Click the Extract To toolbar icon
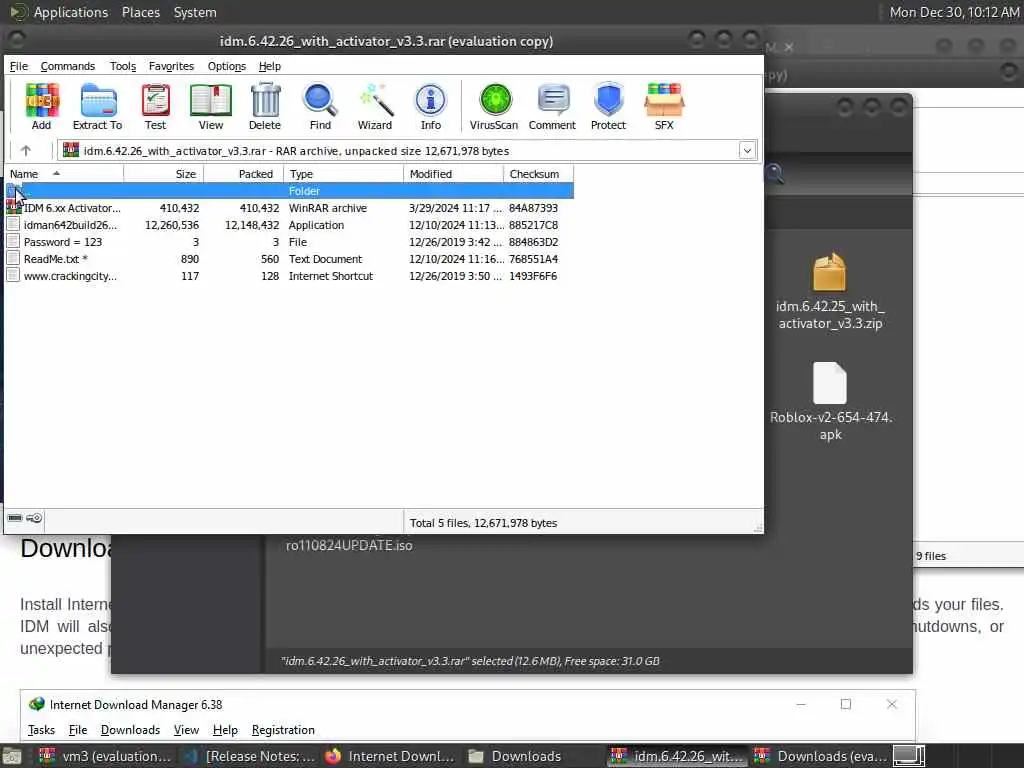Screen dimensions: 1024x768 (97, 106)
